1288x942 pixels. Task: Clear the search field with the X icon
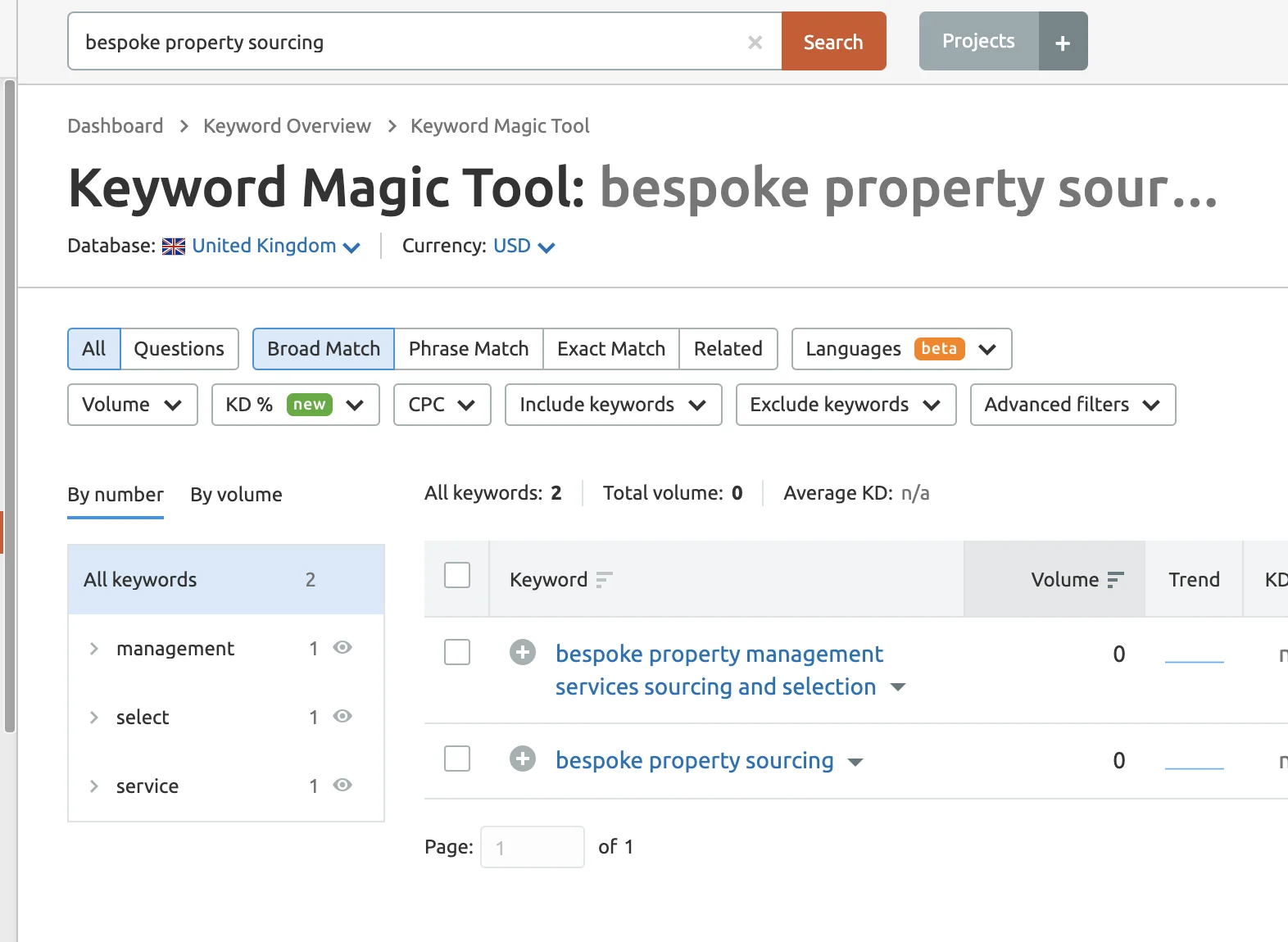(x=755, y=42)
